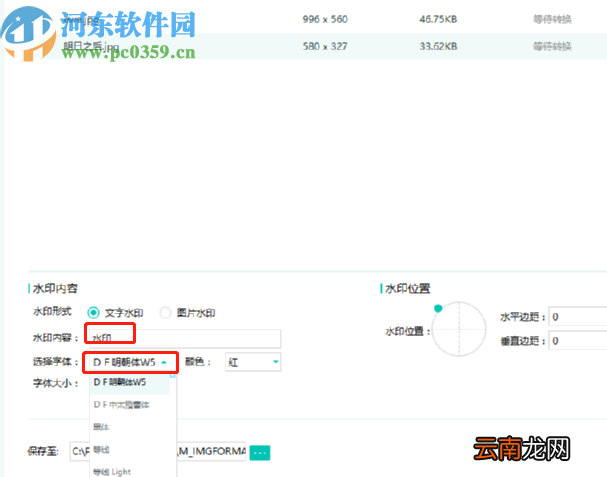
Task: Select the 文字水印 radio button
Action: click(x=93, y=312)
